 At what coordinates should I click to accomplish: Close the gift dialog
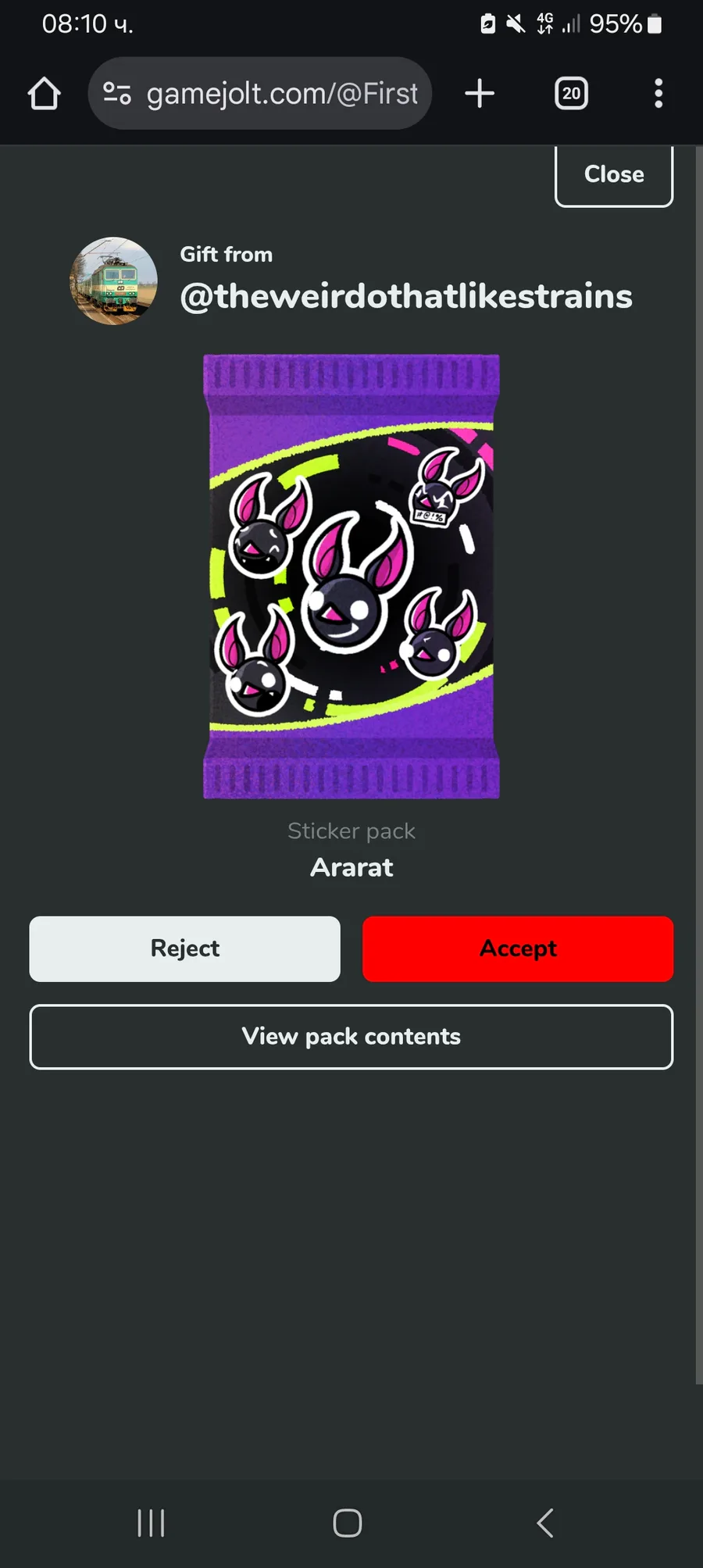pyautogui.click(x=614, y=175)
